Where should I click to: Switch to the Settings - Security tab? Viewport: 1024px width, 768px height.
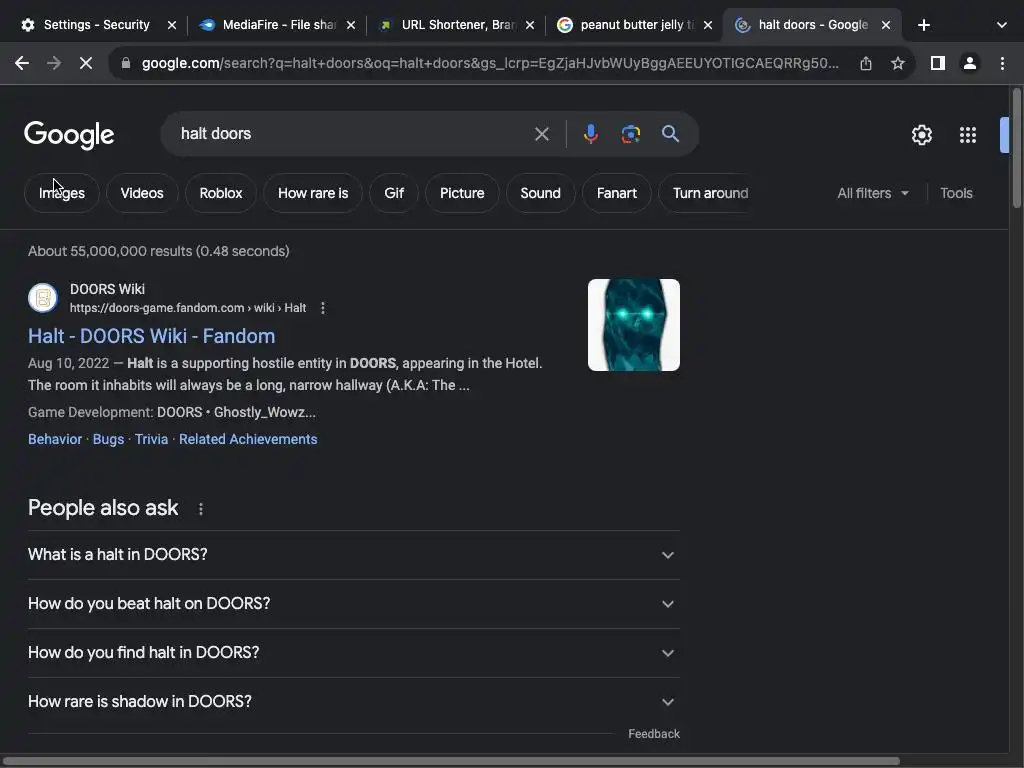click(x=96, y=25)
